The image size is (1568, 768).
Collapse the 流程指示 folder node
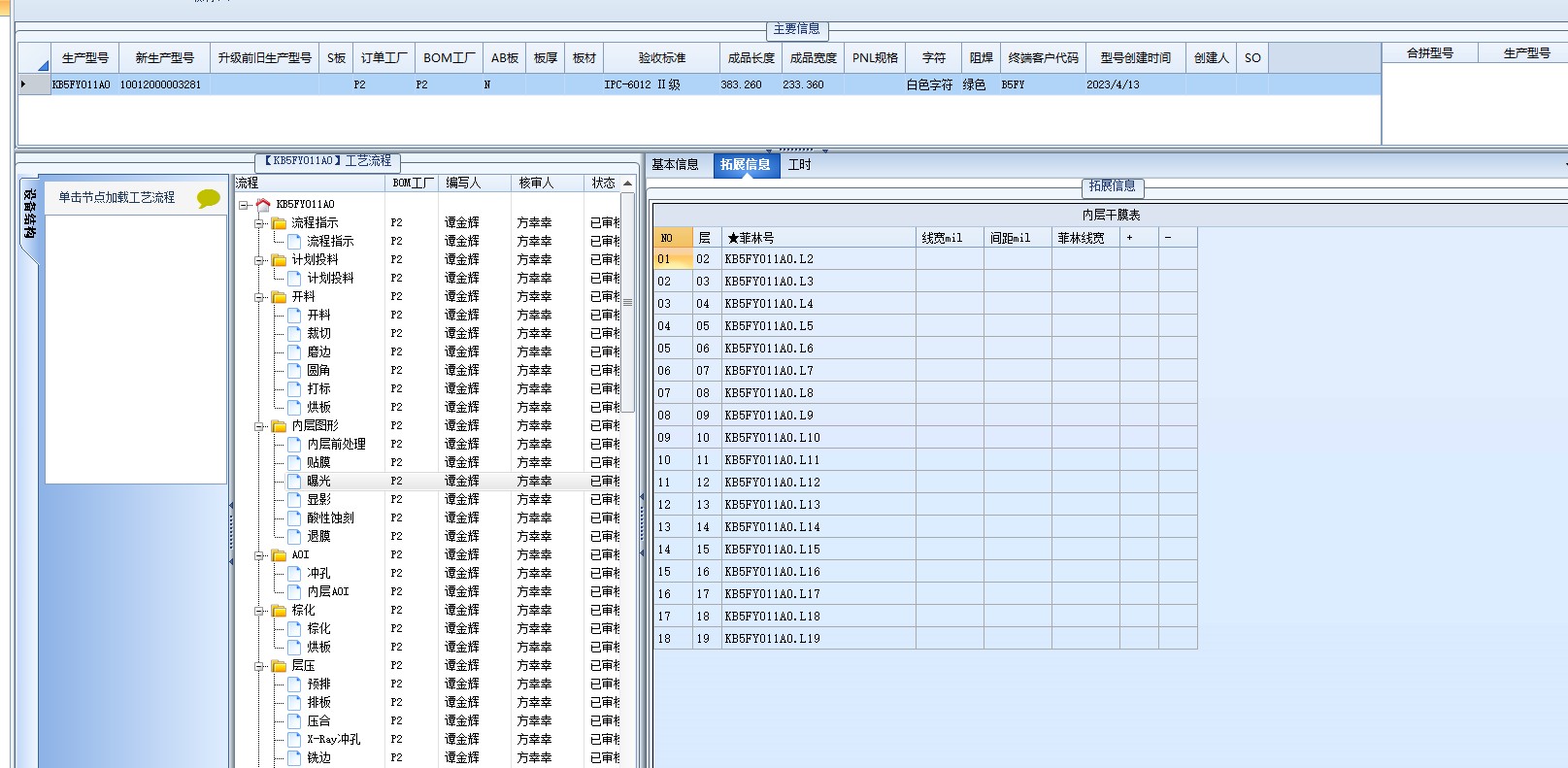pyautogui.click(x=260, y=223)
